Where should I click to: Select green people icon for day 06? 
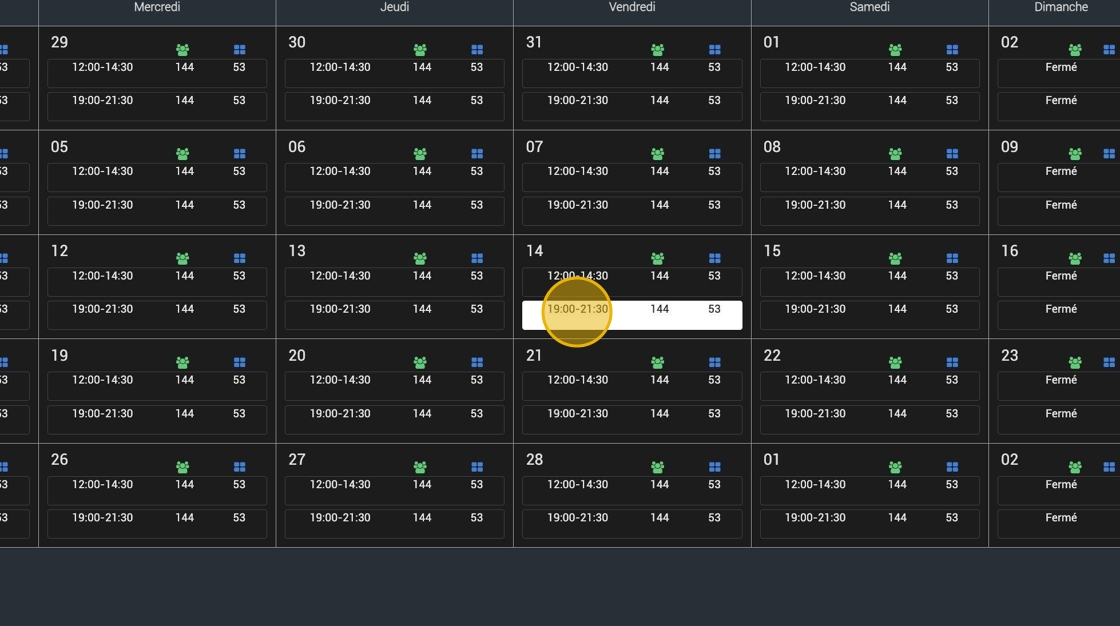pyautogui.click(x=420, y=154)
